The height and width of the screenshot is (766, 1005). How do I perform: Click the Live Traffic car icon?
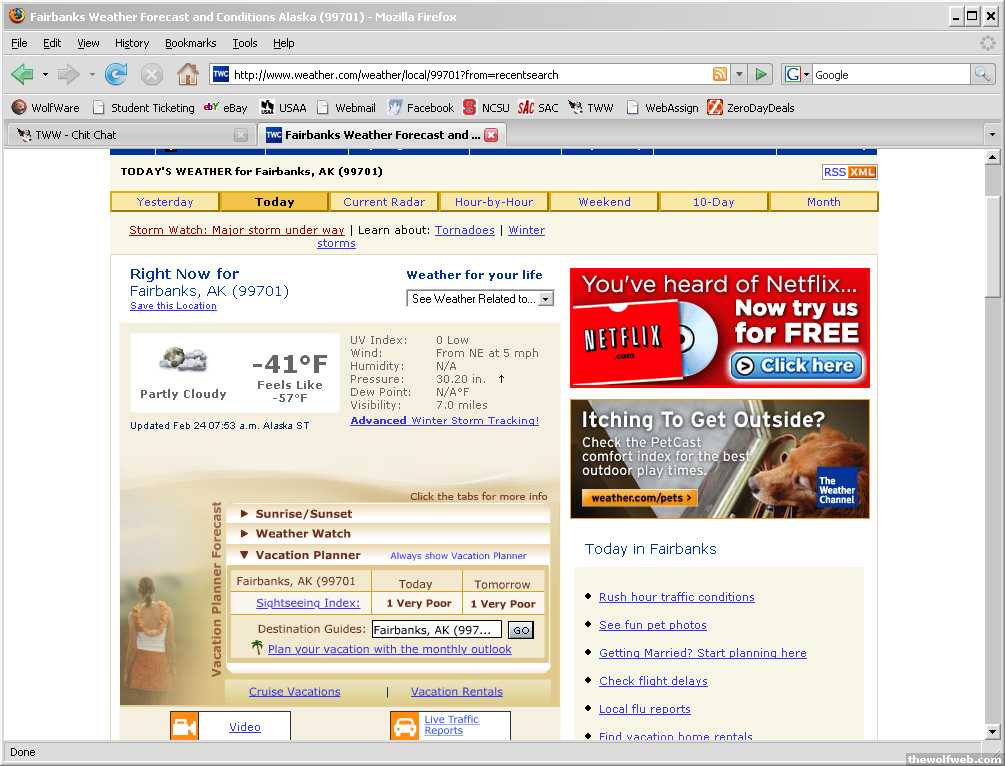tap(405, 726)
